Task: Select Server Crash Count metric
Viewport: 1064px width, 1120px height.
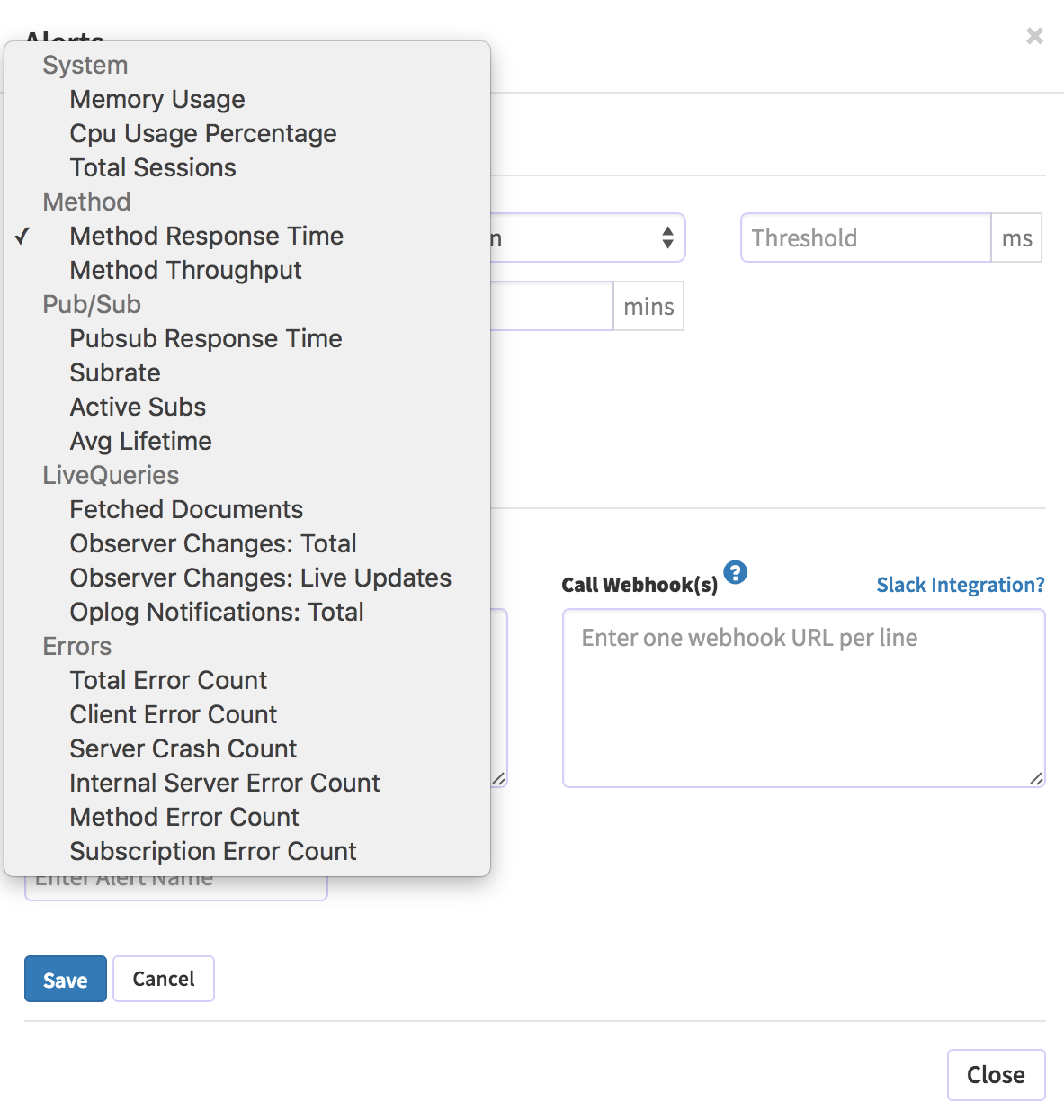Action: (x=183, y=748)
